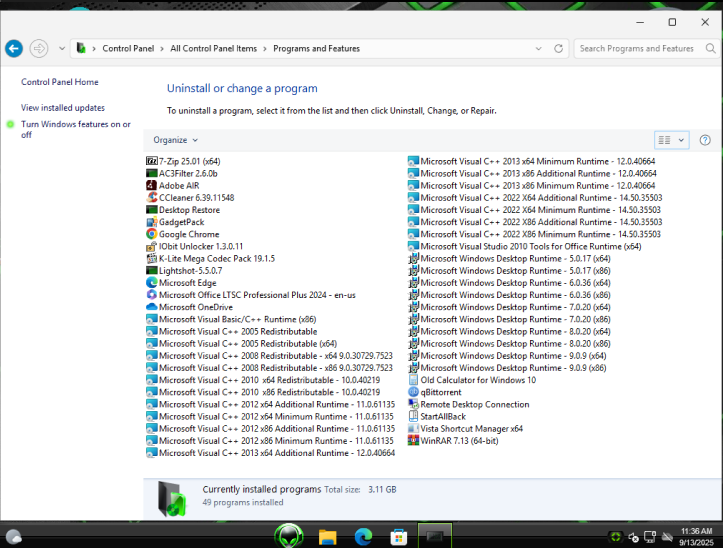Select Visual Studio 2010 Tools for Office Runtime
Image resolution: width=723 pixels, height=548 pixels.
(x=525, y=246)
